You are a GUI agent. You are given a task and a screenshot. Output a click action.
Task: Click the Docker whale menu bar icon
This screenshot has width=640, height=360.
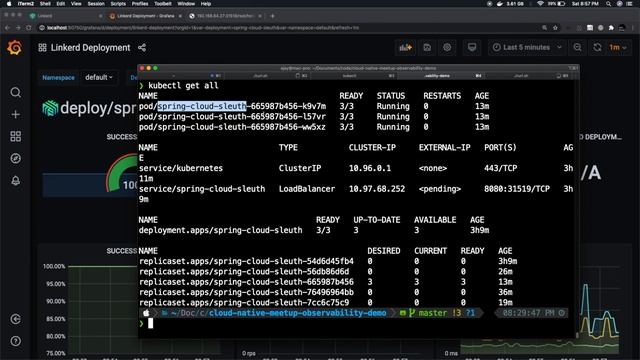point(500,4)
